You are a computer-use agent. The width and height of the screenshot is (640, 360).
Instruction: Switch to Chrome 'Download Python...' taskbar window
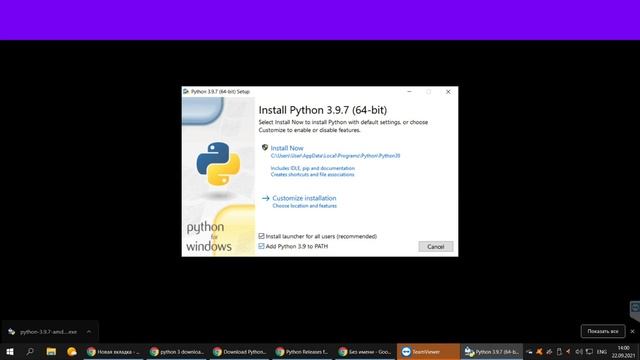(240, 351)
